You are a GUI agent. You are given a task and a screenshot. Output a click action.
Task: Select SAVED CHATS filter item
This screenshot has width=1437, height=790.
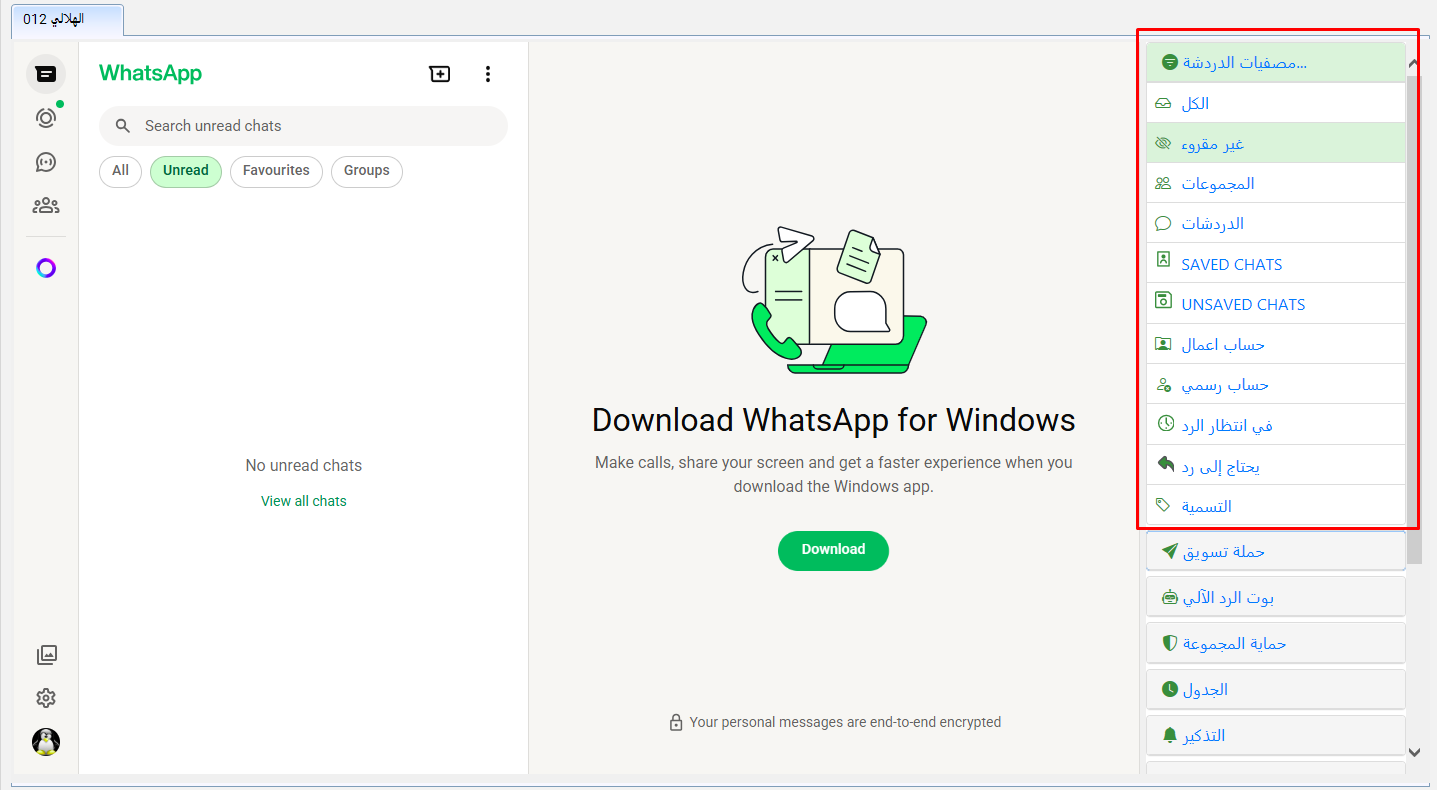[x=1275, y=264]
